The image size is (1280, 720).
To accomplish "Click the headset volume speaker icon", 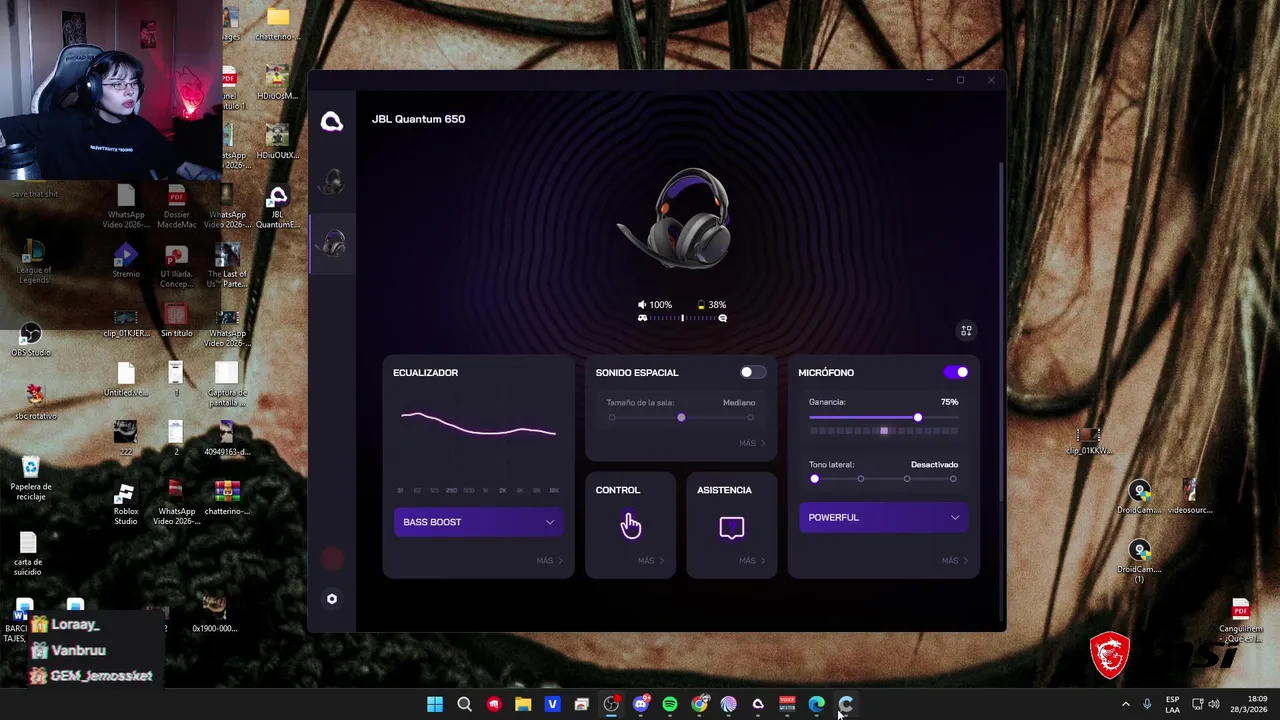I will (x=642, y=305).
